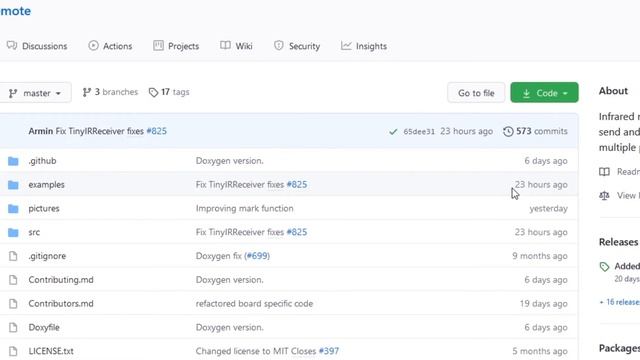Image resolution: width=640 pixels, height=360 pixels.
Task: Open the Discussions tab
Action: pos(37,46)
